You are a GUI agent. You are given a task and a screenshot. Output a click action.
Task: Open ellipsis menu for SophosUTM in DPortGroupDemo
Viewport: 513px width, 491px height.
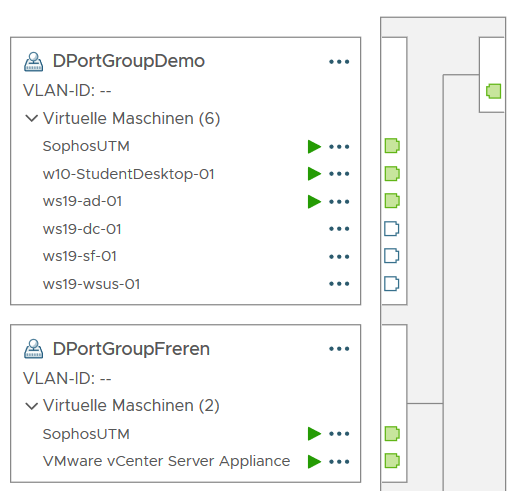coord(339,147)
